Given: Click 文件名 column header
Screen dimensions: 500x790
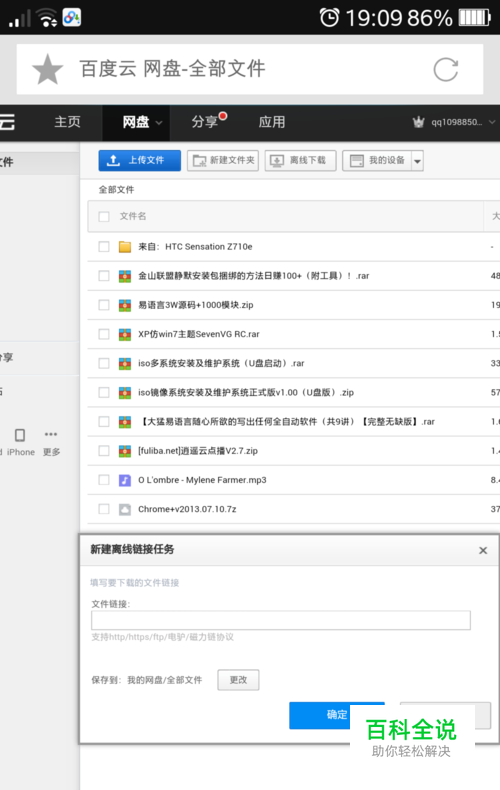Looking at the screenshot, I should (133, 216).
